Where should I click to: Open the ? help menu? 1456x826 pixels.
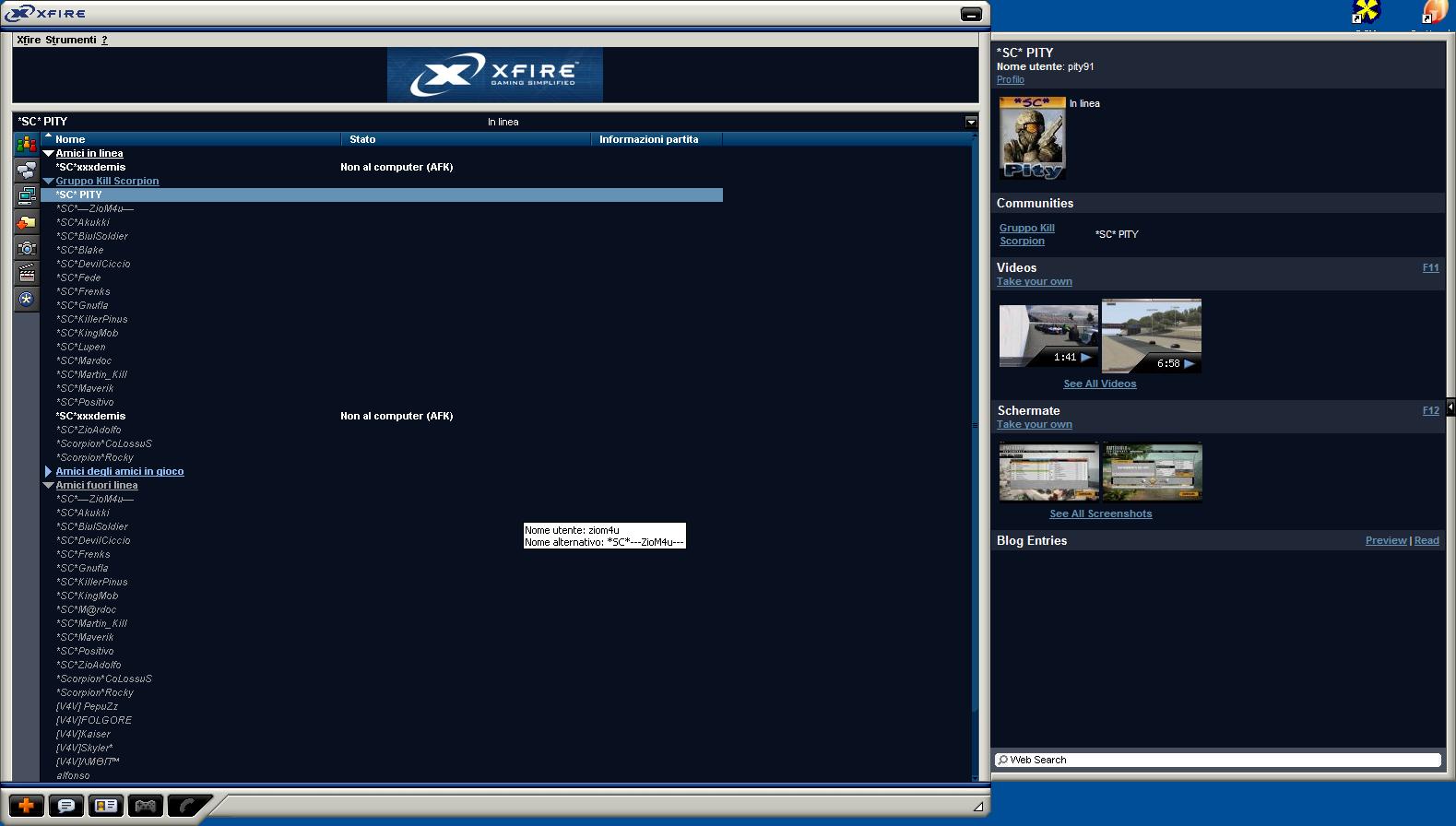coord(104,40)
